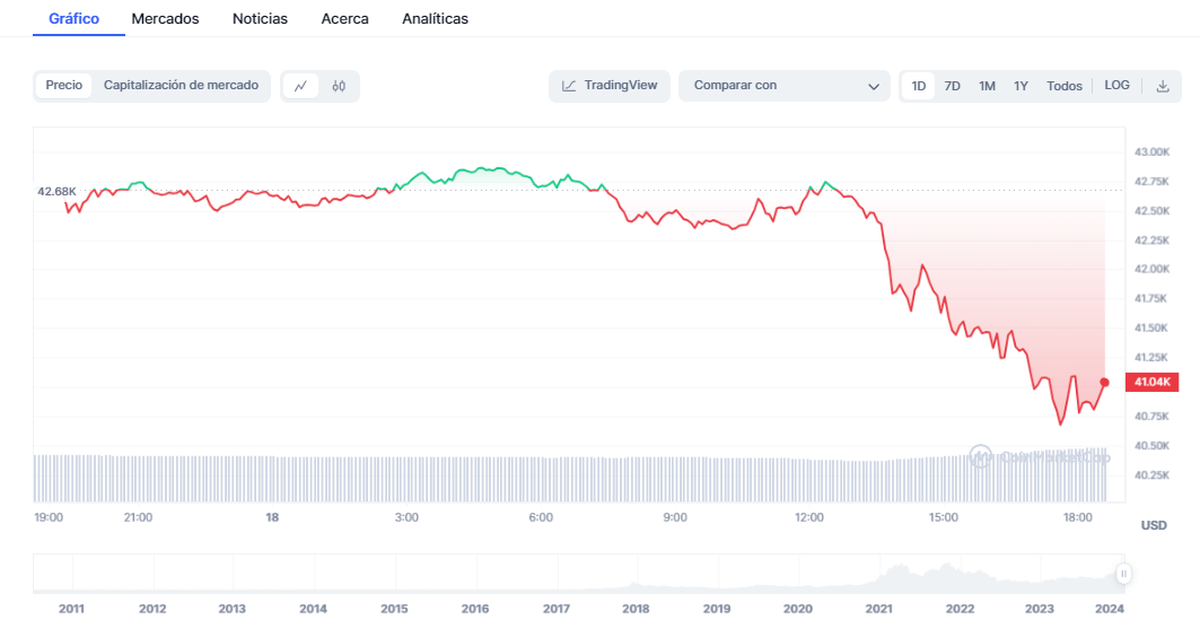Select Capitalización de mercado mode
Screen dimensions: 1200x637
coord(181,86)
